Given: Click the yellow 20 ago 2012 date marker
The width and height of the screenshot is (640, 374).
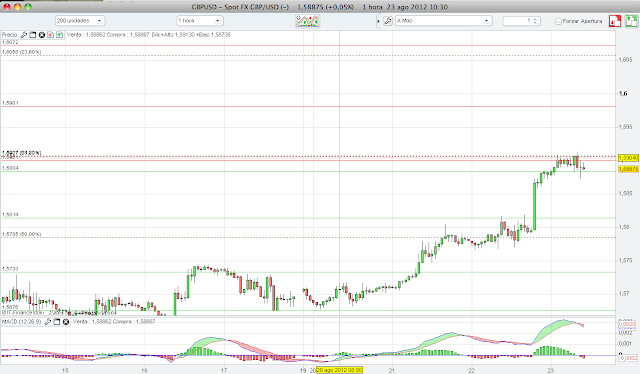Looking at the screenshot, I should coord(340,370).
